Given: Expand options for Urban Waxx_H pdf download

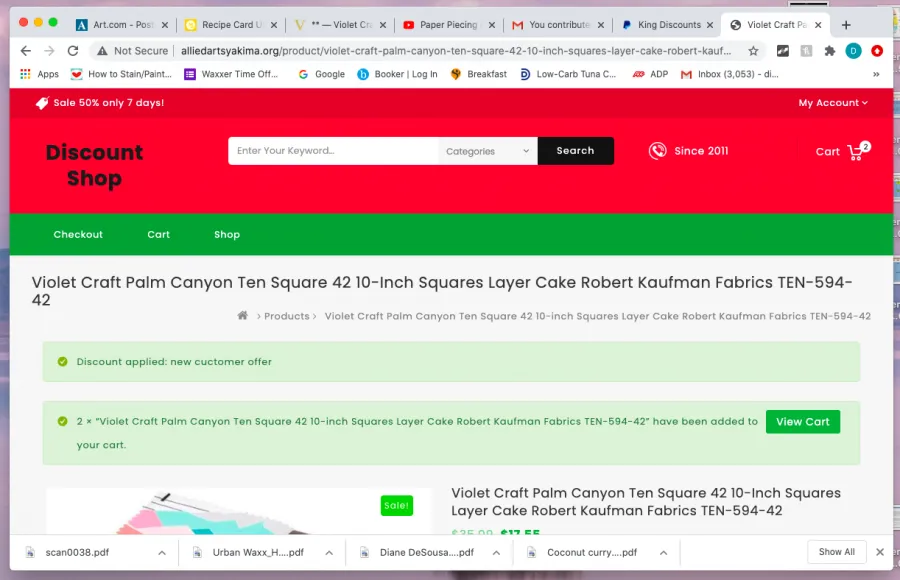Looking at the screenshot, I should (x=329, y=552).
